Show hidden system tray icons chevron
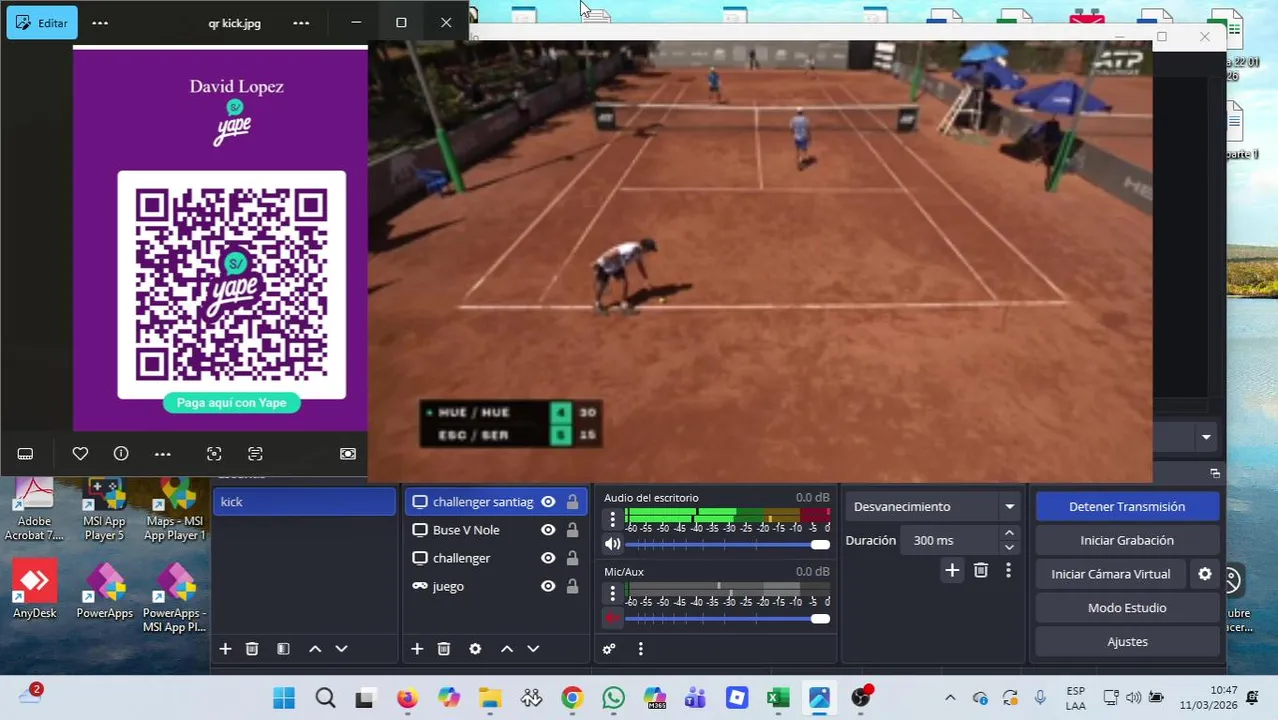The height and width of the screenshot is (720, 1278). 950,698
